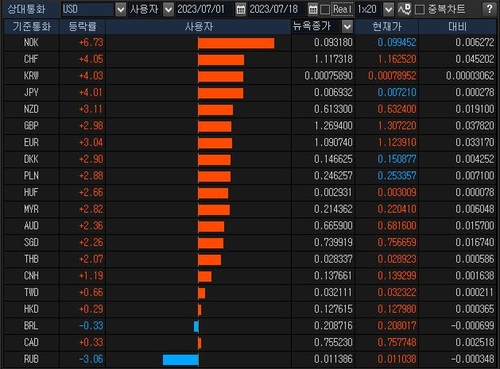This screenshot has width=500, height=369.
Task: Click the font size adjust icon
Action: tap(404, 9)
